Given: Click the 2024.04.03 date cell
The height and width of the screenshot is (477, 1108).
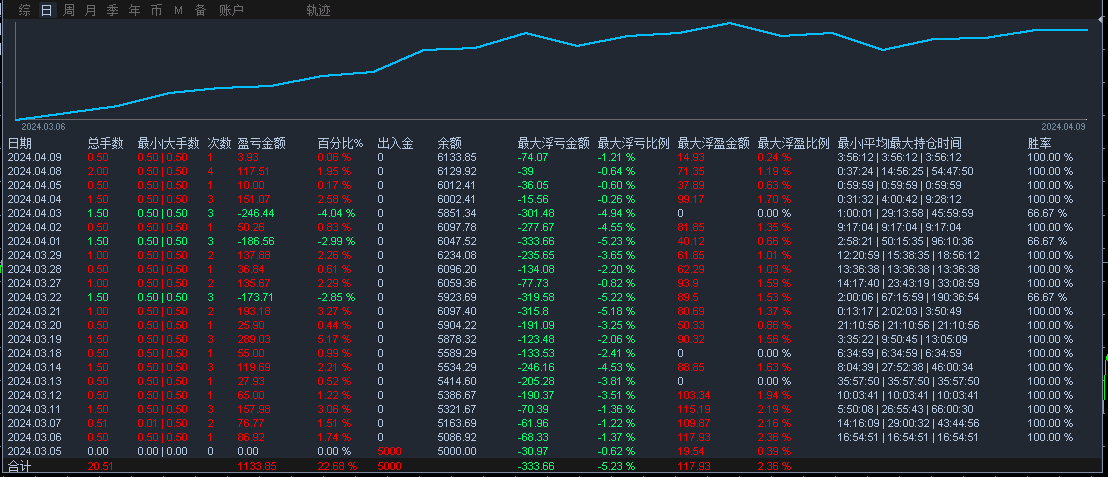Looking at the screenshot, I should (35, 213).
